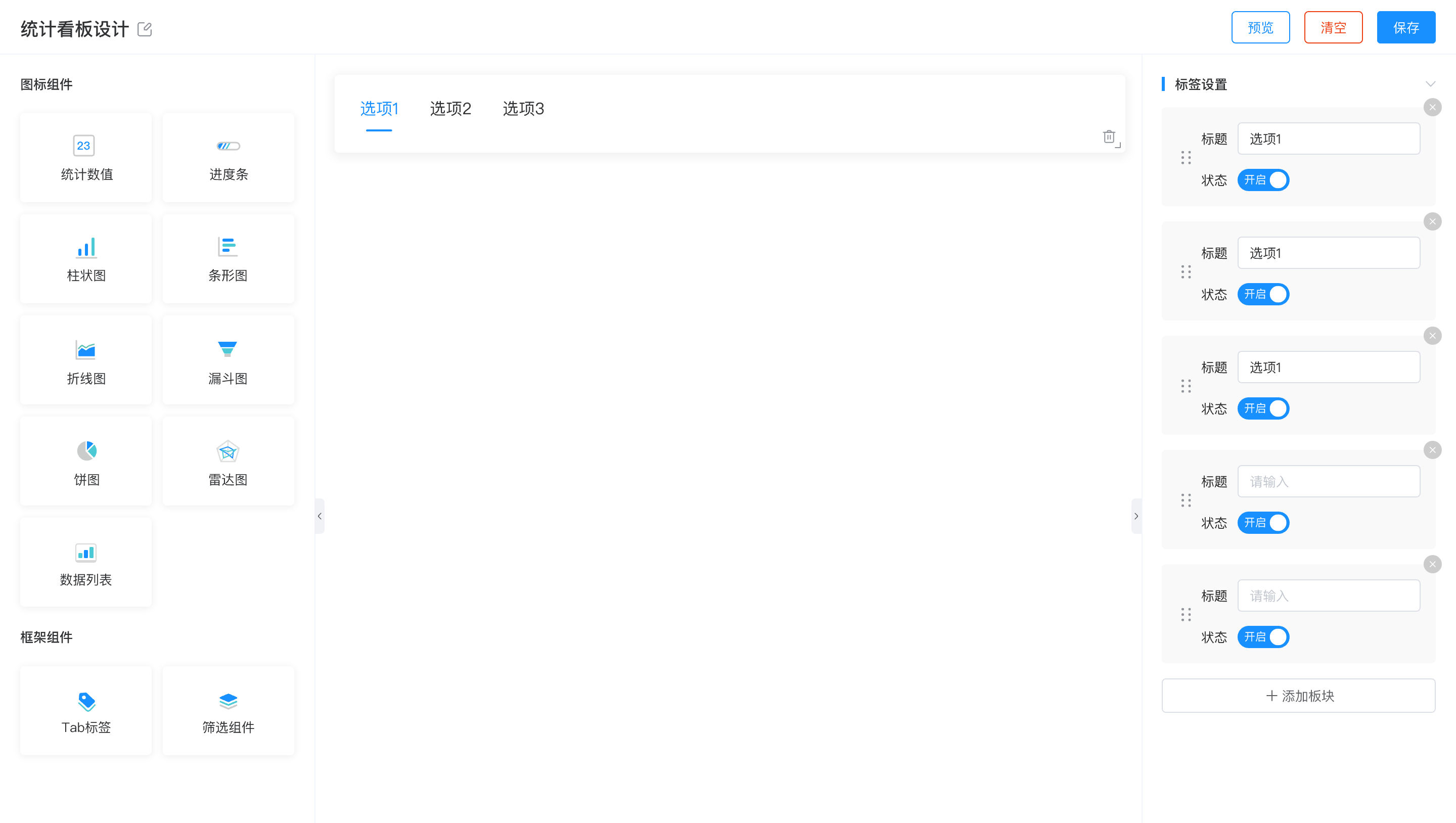Image resolution: width=1456 pixels, height=823 pixels.
Task: Expand the right panel arrow on canvas edge
Action: [x=1136, y=516]
